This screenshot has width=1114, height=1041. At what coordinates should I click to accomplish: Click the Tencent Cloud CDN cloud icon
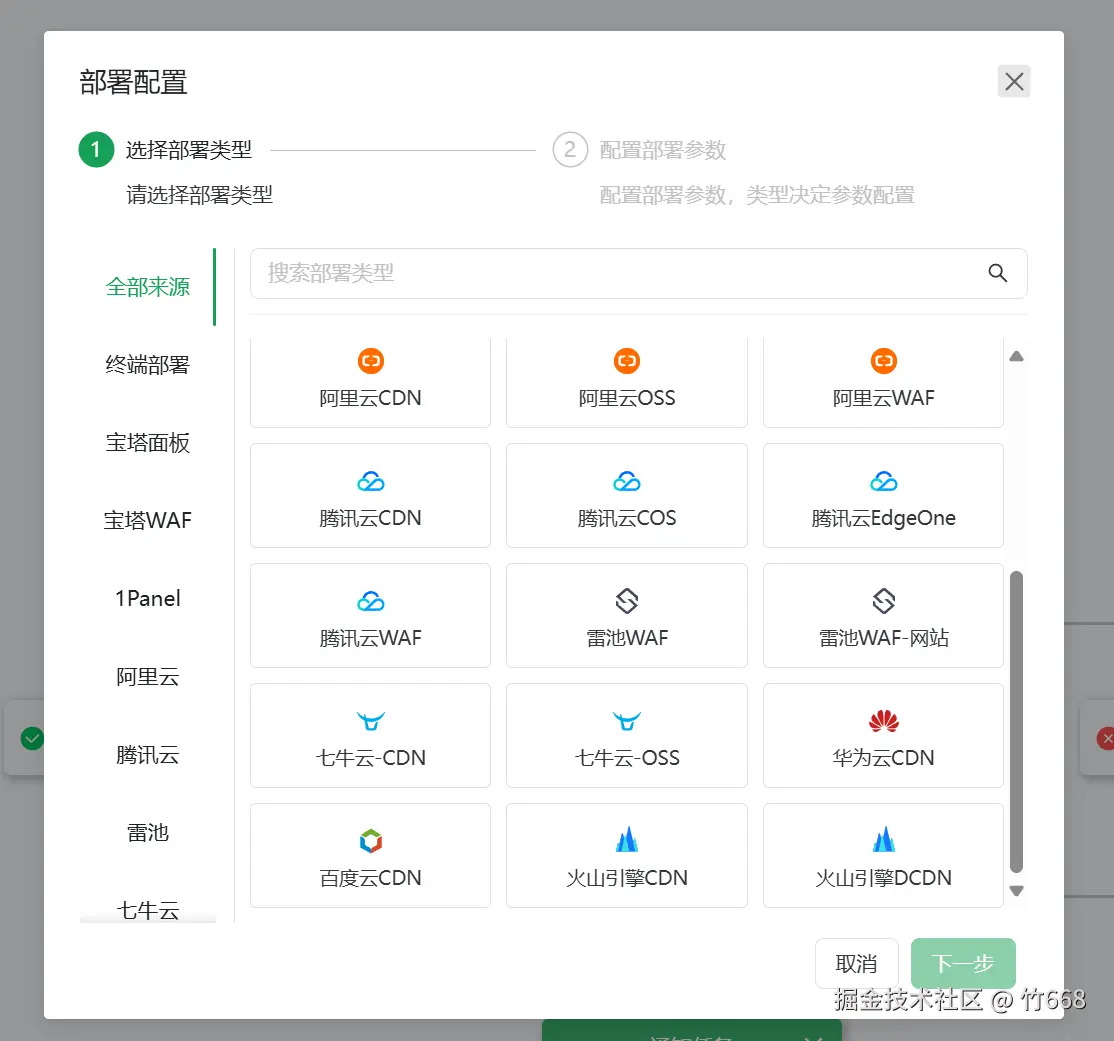370,482
